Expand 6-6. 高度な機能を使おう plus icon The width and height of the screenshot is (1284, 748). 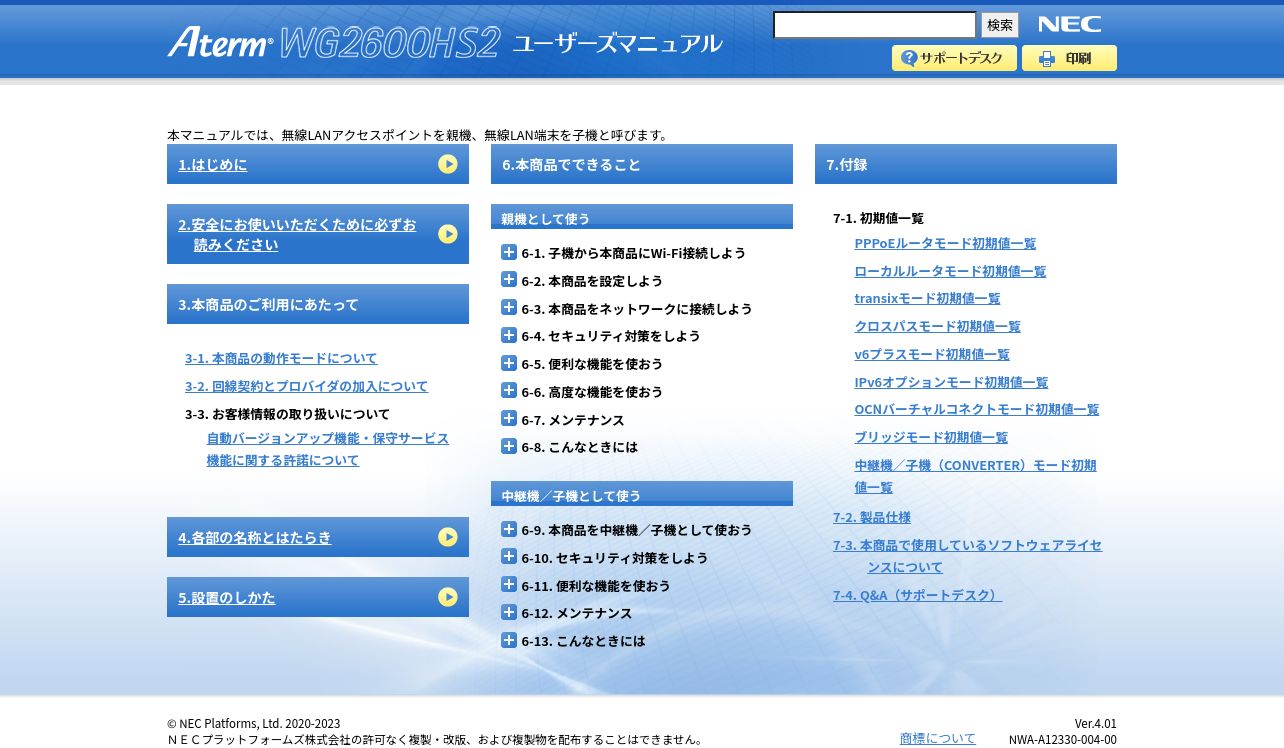point(509,391)
